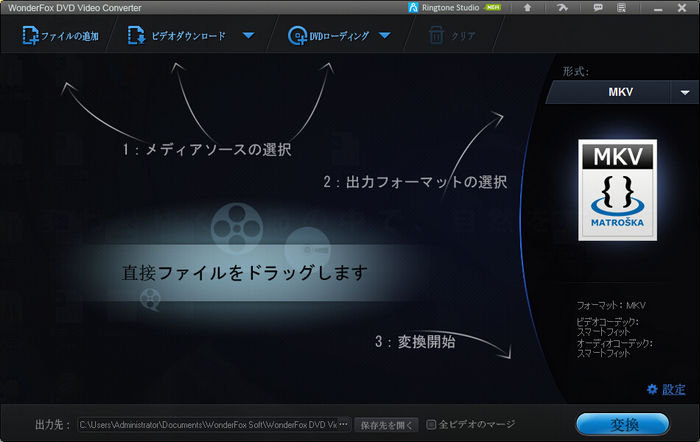Click the settings gear icon
The height and width of the screenshot is (442, 700).
pyautogui.click(x=652, y=389)
